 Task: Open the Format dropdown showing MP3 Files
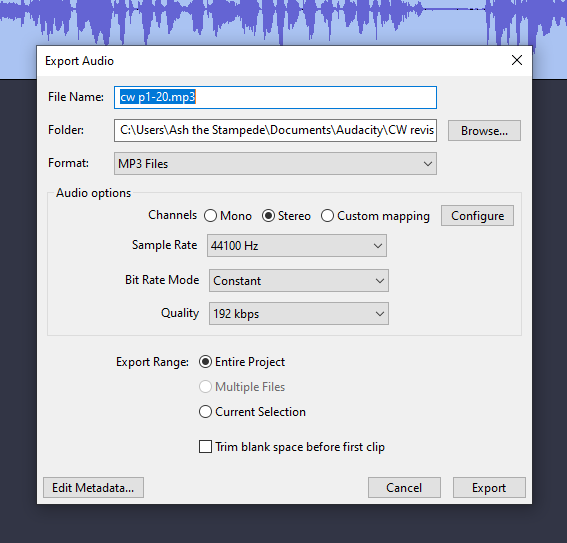(275, 164)
